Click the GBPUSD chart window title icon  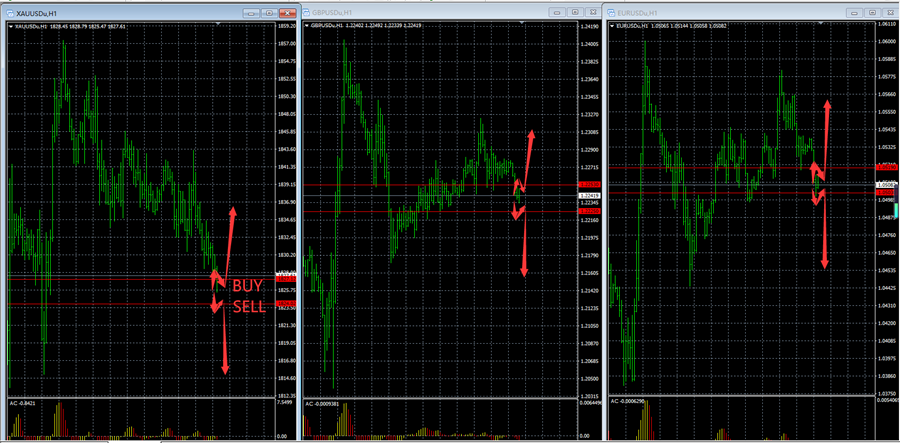tap(306, 13)
